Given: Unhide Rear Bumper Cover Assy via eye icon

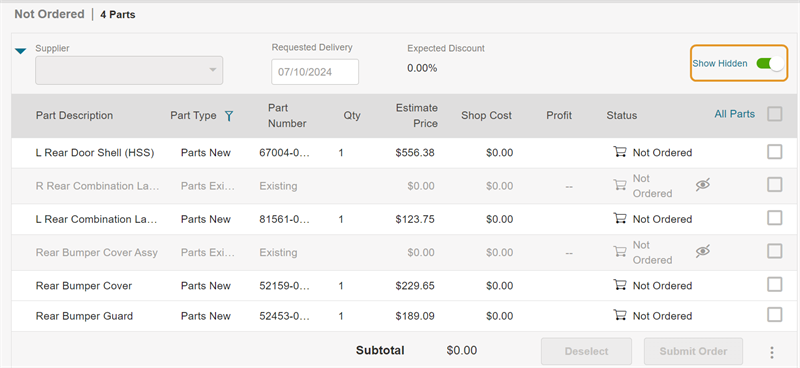Looking at the screenshot, I should pyautogui.click(x=703, y=251).
